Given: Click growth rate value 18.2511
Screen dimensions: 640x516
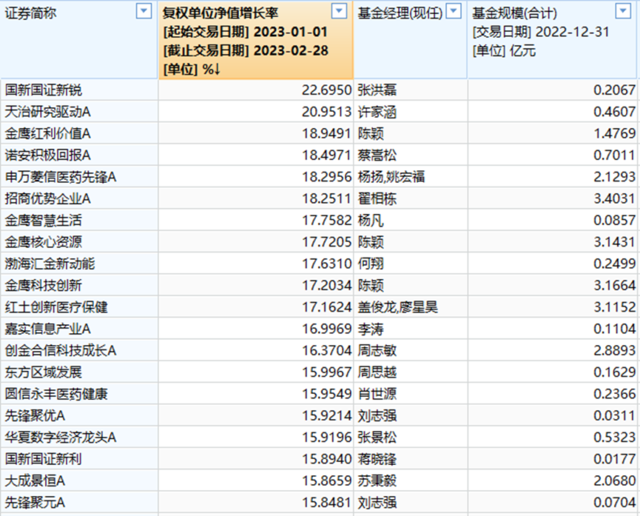Looking at the screenshot, I should (327, 198).
